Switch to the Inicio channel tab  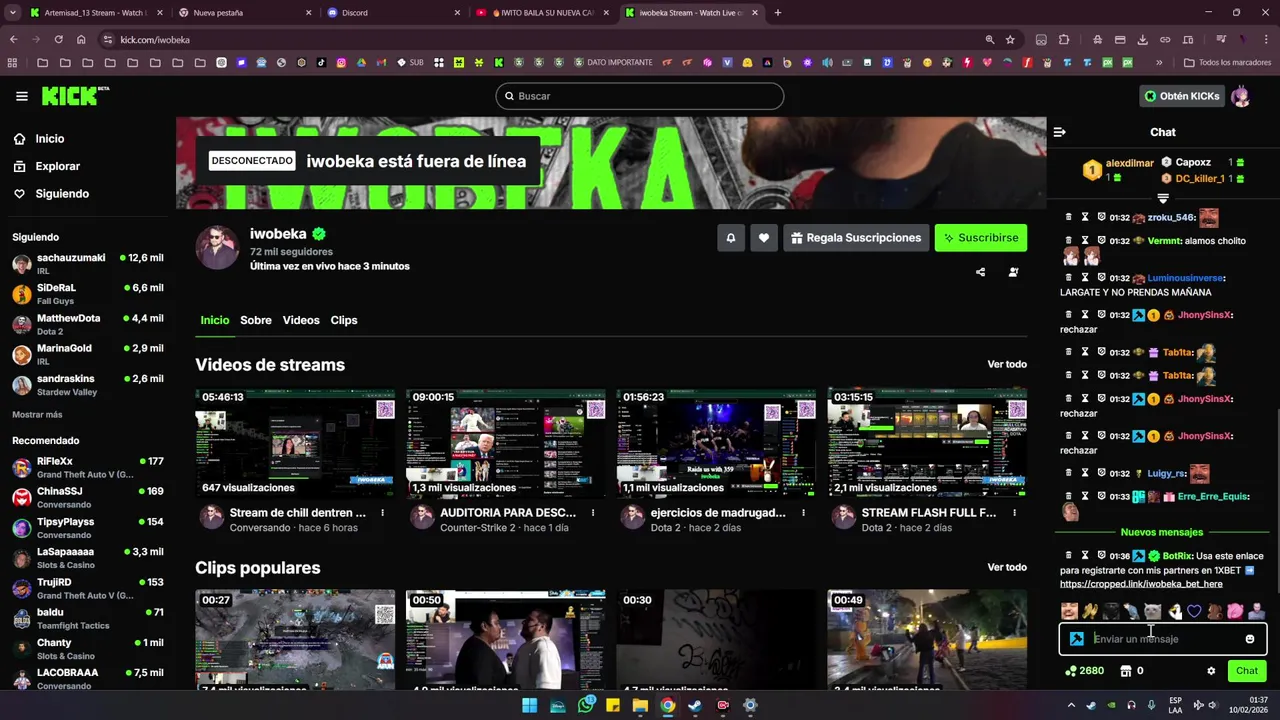(x=214, y=320)
